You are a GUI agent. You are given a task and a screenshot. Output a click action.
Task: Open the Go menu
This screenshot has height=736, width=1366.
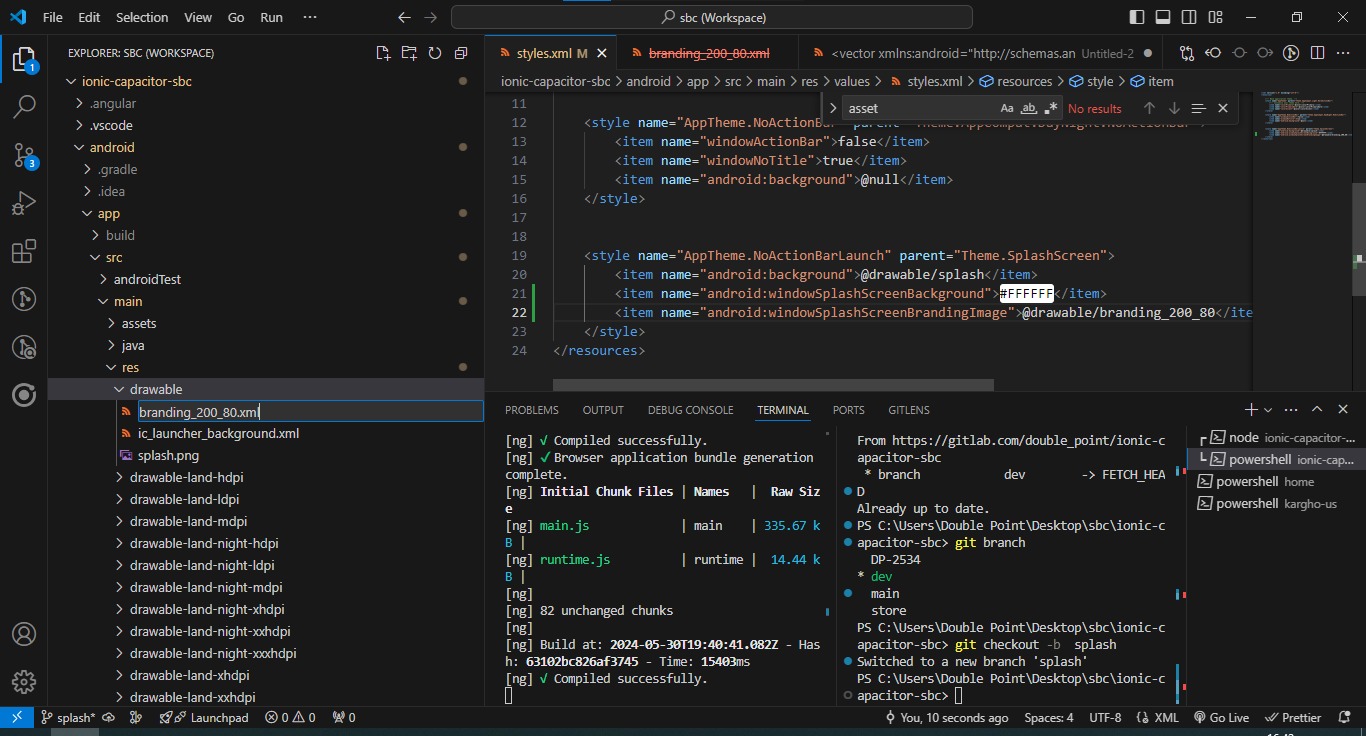point(236,17)
